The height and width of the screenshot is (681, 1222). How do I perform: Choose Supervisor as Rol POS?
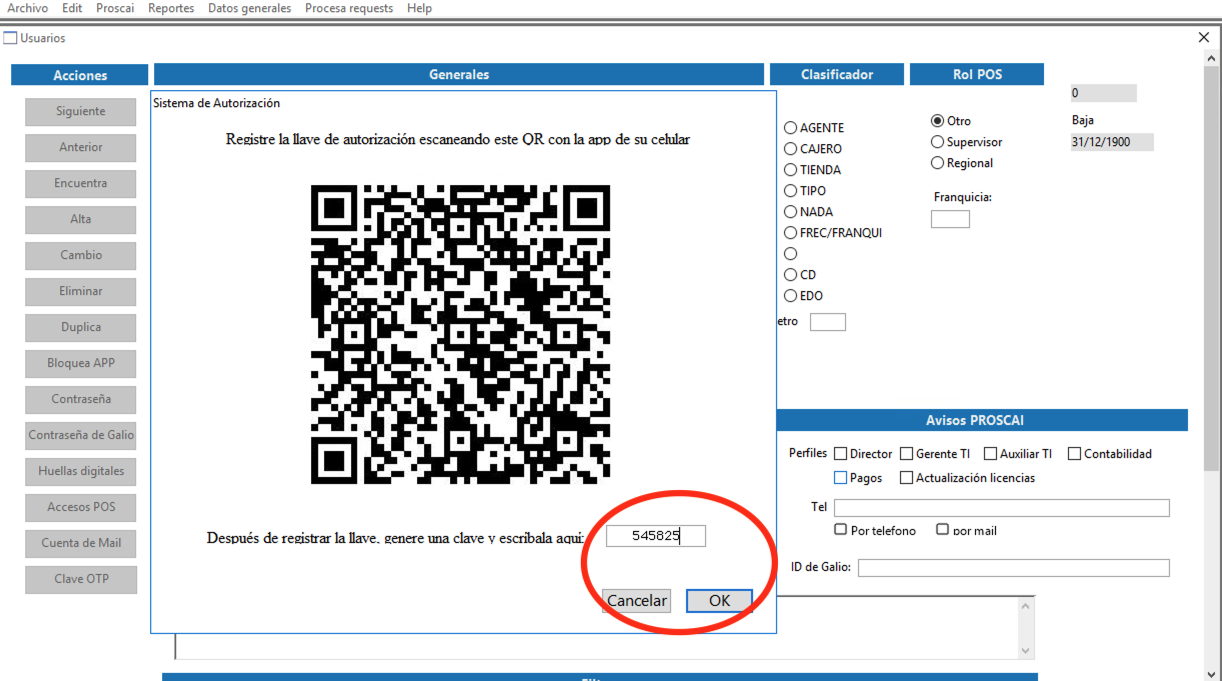click(937, 142)
